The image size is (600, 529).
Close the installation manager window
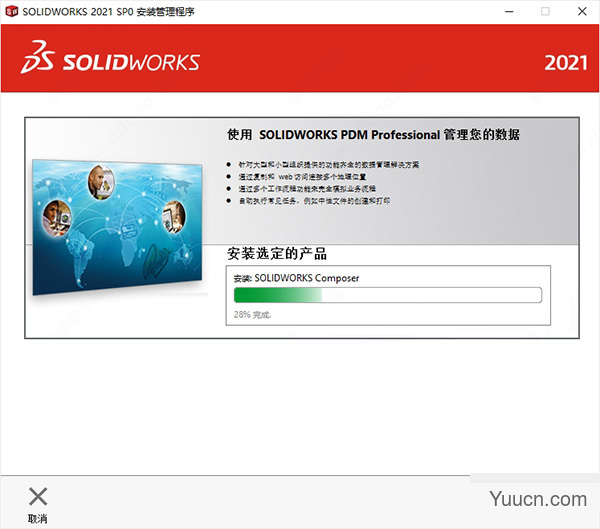coord(582,11)
